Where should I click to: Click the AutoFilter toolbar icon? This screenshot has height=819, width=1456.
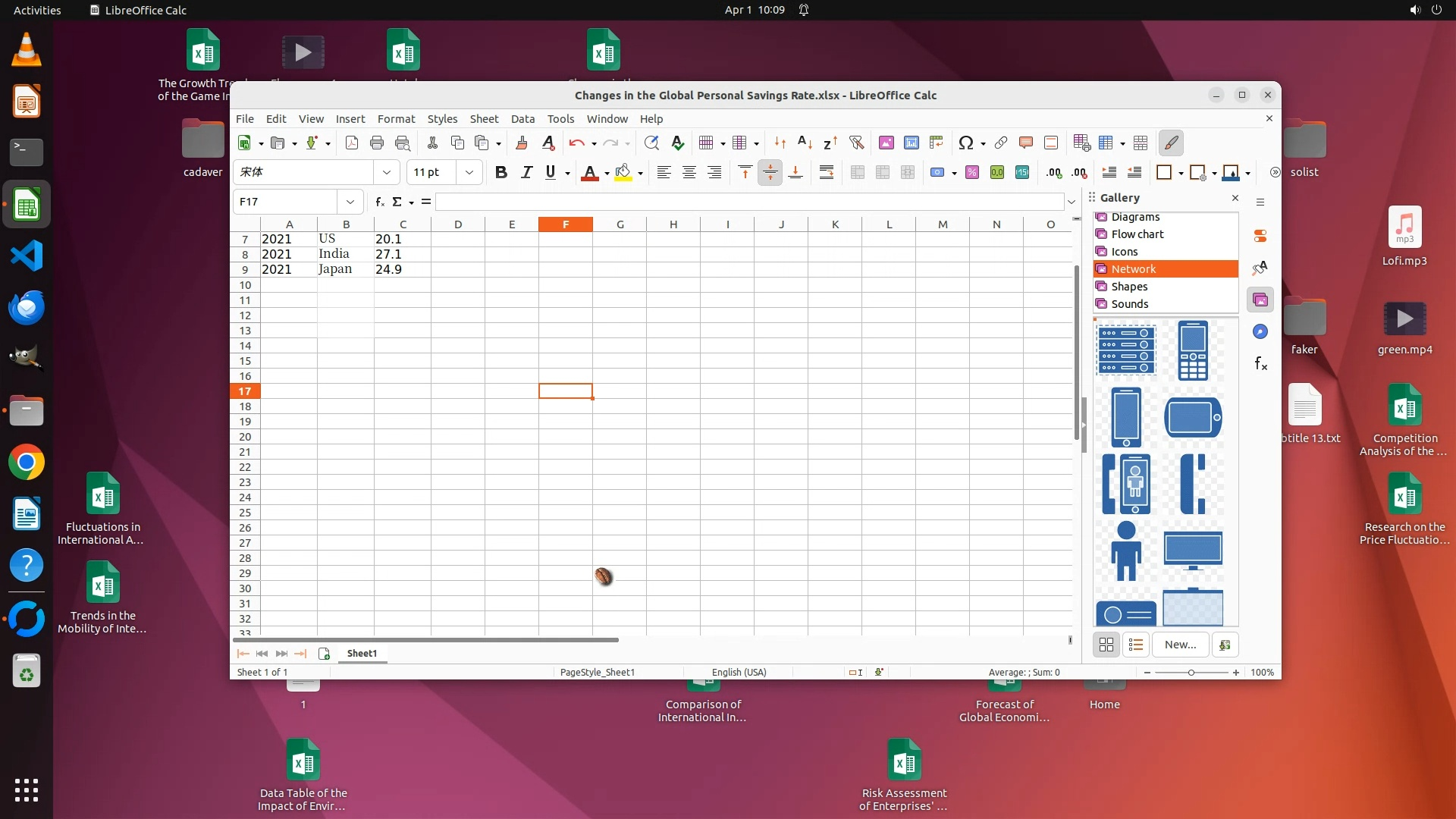(856, 143)
